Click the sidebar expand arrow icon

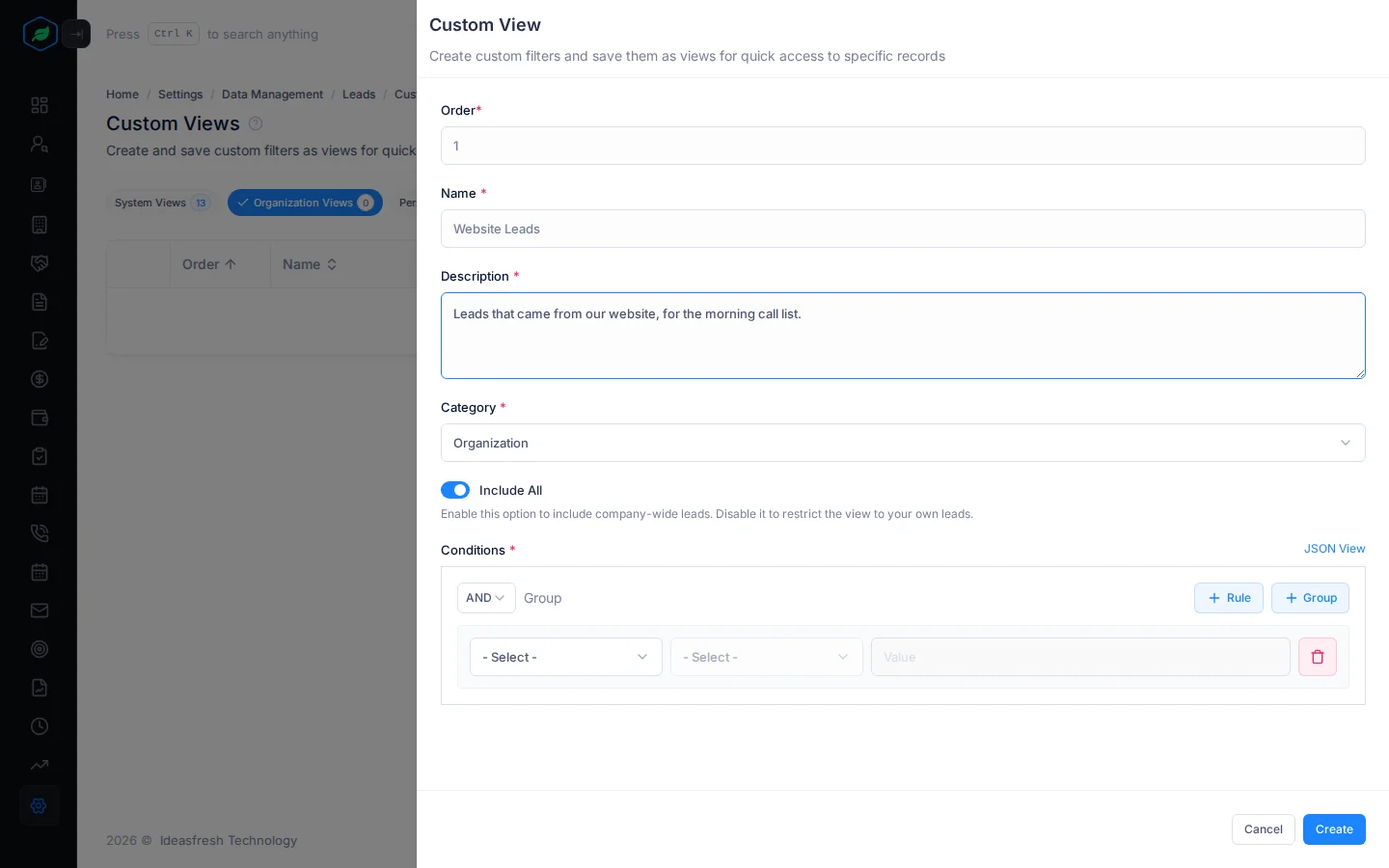[x=76, y=34]
